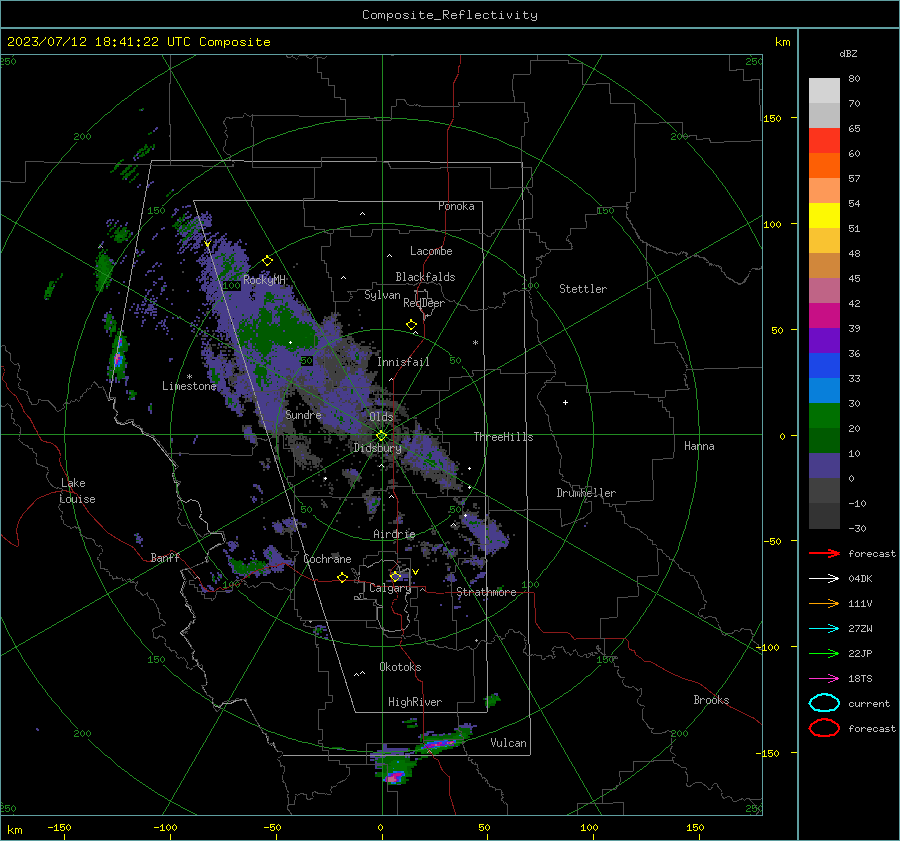Click the 04DK legend label

pos(860,579)
